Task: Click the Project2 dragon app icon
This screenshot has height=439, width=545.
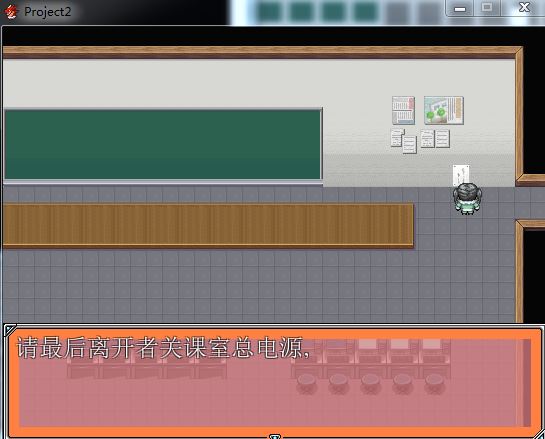Action: 11,11
